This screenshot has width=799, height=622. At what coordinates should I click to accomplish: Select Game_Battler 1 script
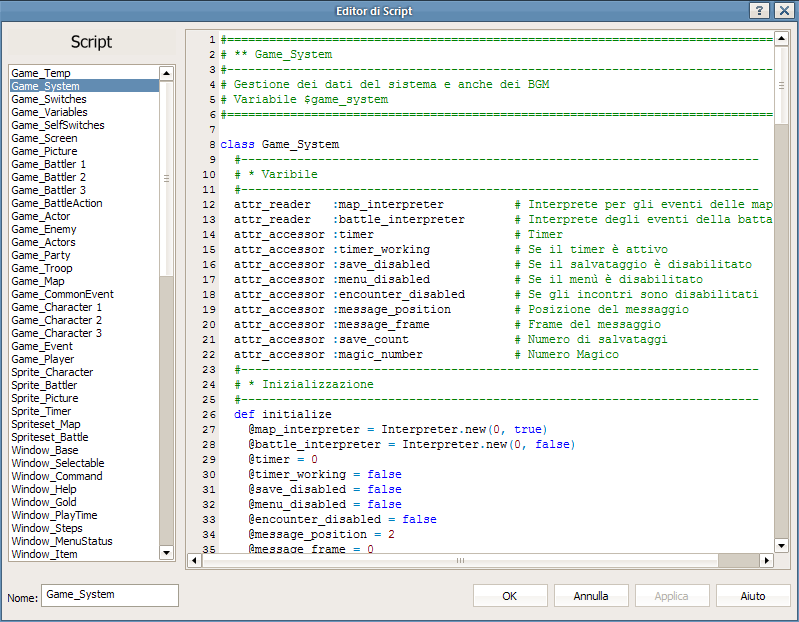pyautogui.click(x=85, y=164)
